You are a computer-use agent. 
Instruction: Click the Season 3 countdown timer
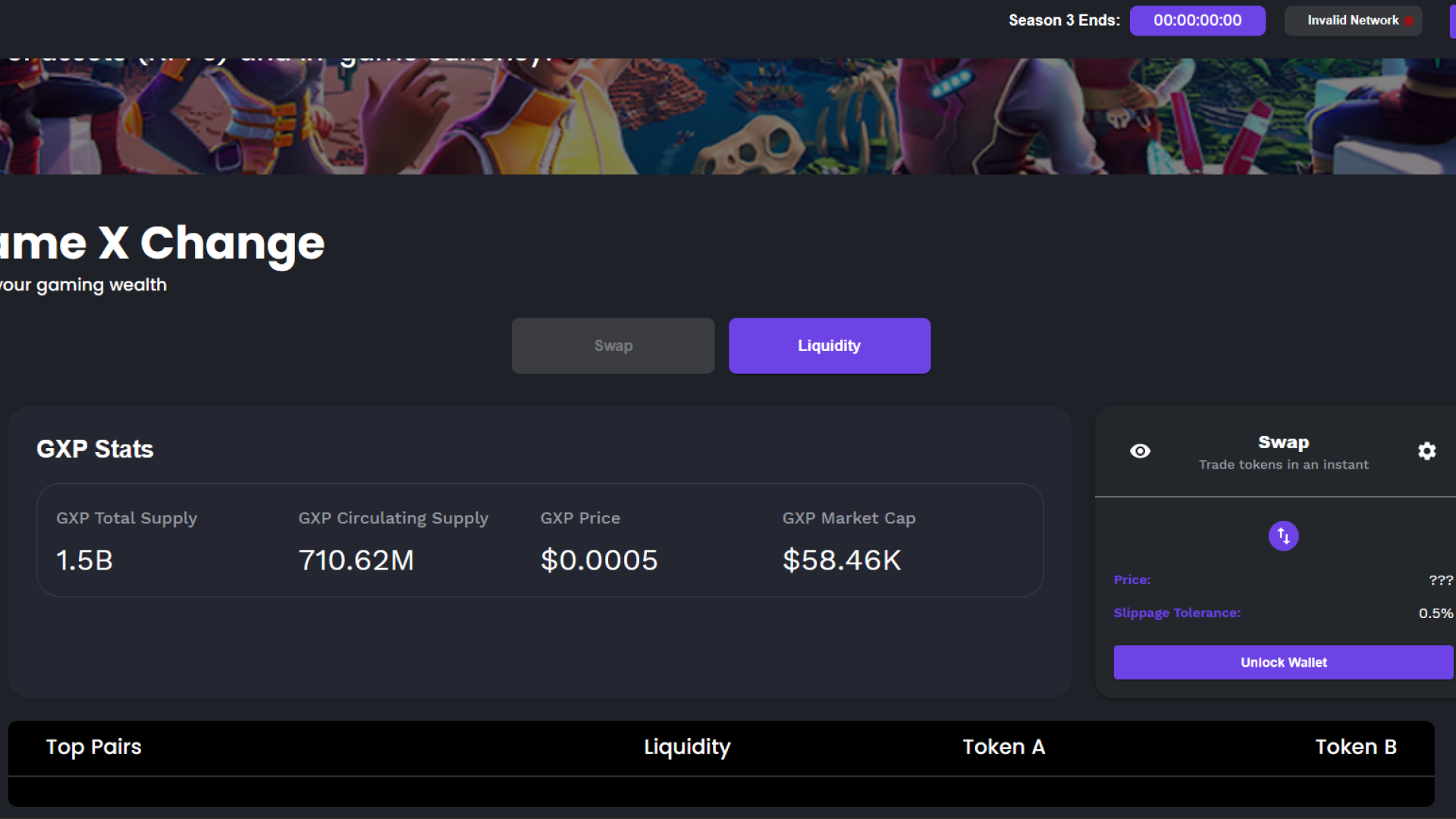tap(1197, 20)
